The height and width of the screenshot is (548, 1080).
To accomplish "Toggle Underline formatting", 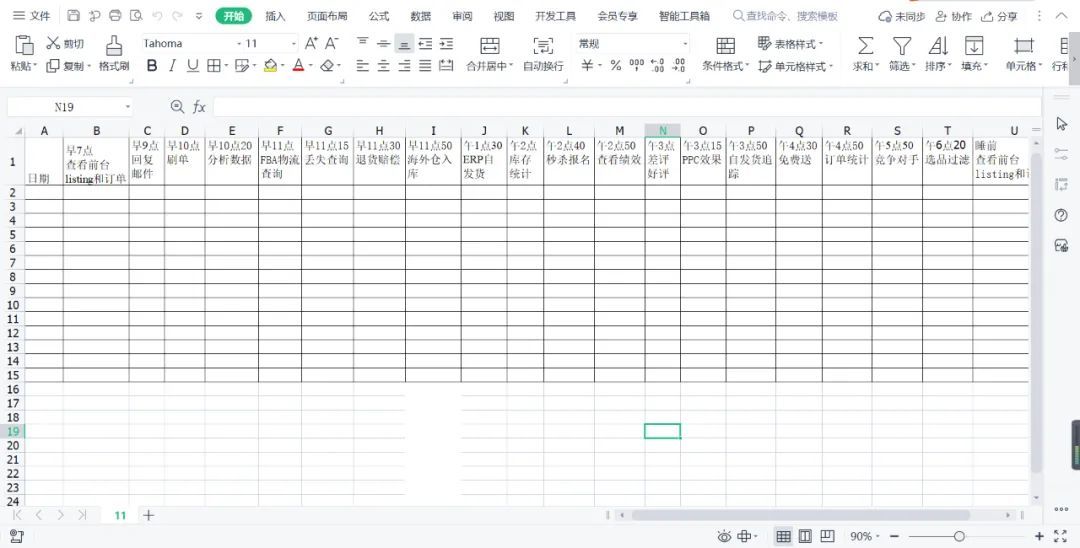I will 193,66.
